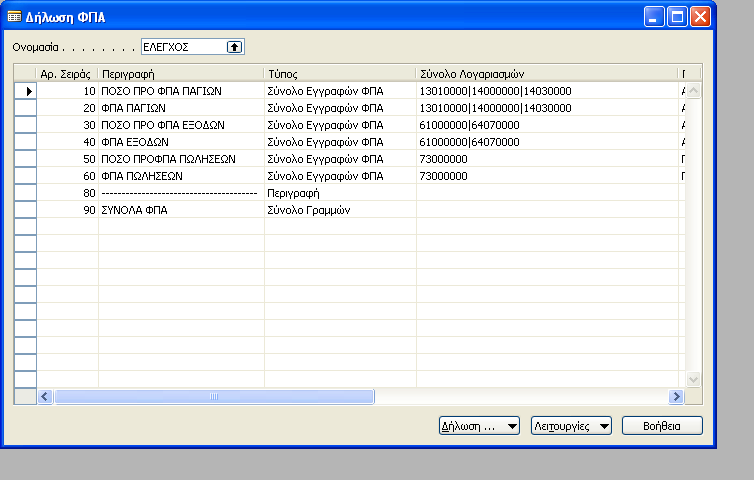Click line number 20 cell
Image resolution: width=754 pixels, height=480 pixels.
[67, 108]
